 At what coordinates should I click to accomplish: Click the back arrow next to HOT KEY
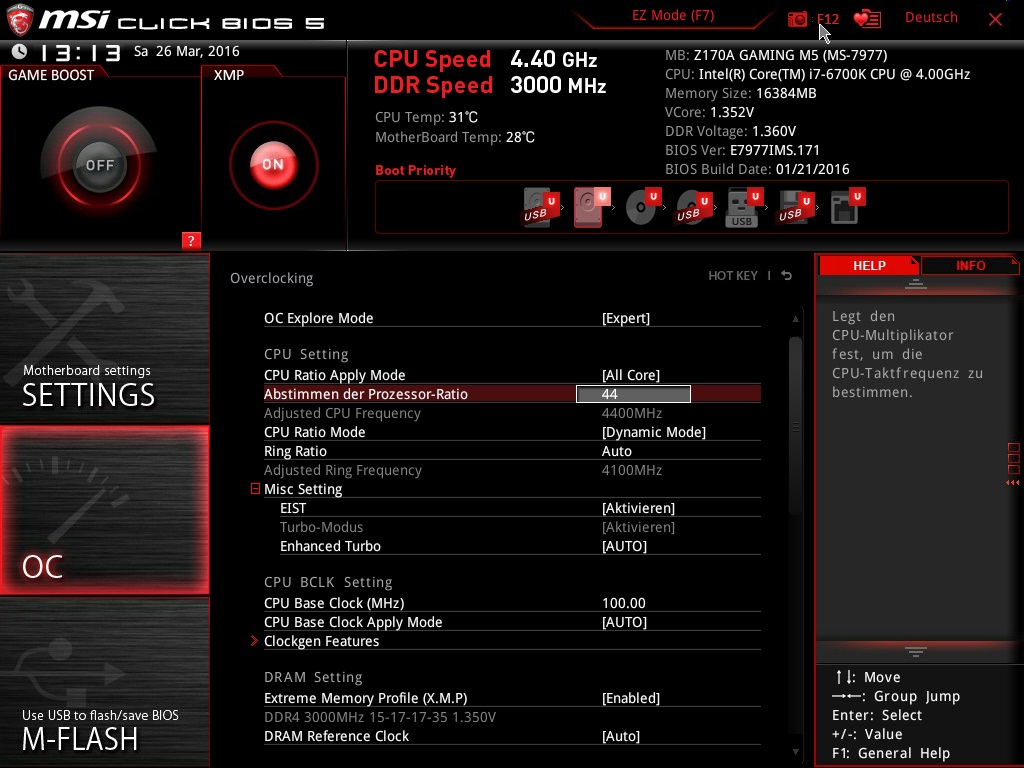(787, 276)
